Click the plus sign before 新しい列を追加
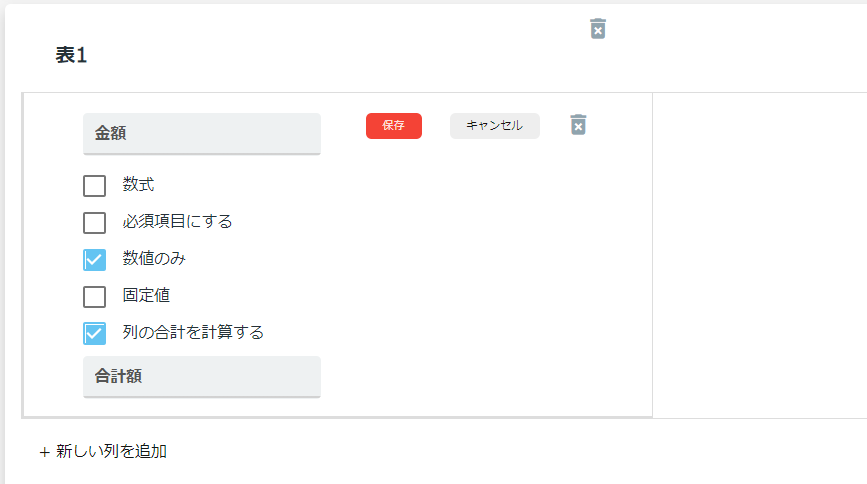The image size is (867, 484). coord(45,452)
